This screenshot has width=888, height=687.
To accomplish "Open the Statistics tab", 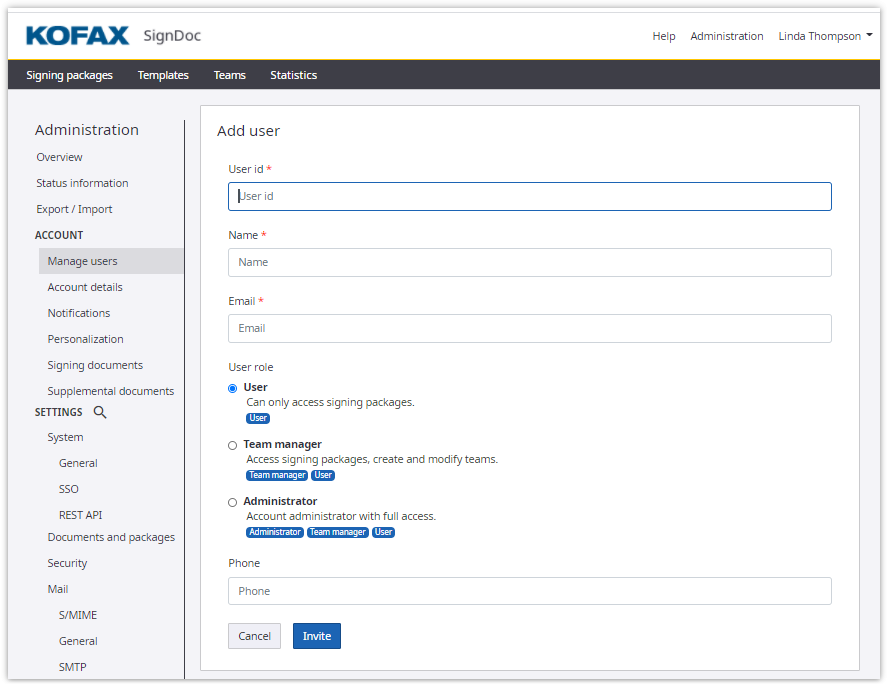I will pos(293,75).
